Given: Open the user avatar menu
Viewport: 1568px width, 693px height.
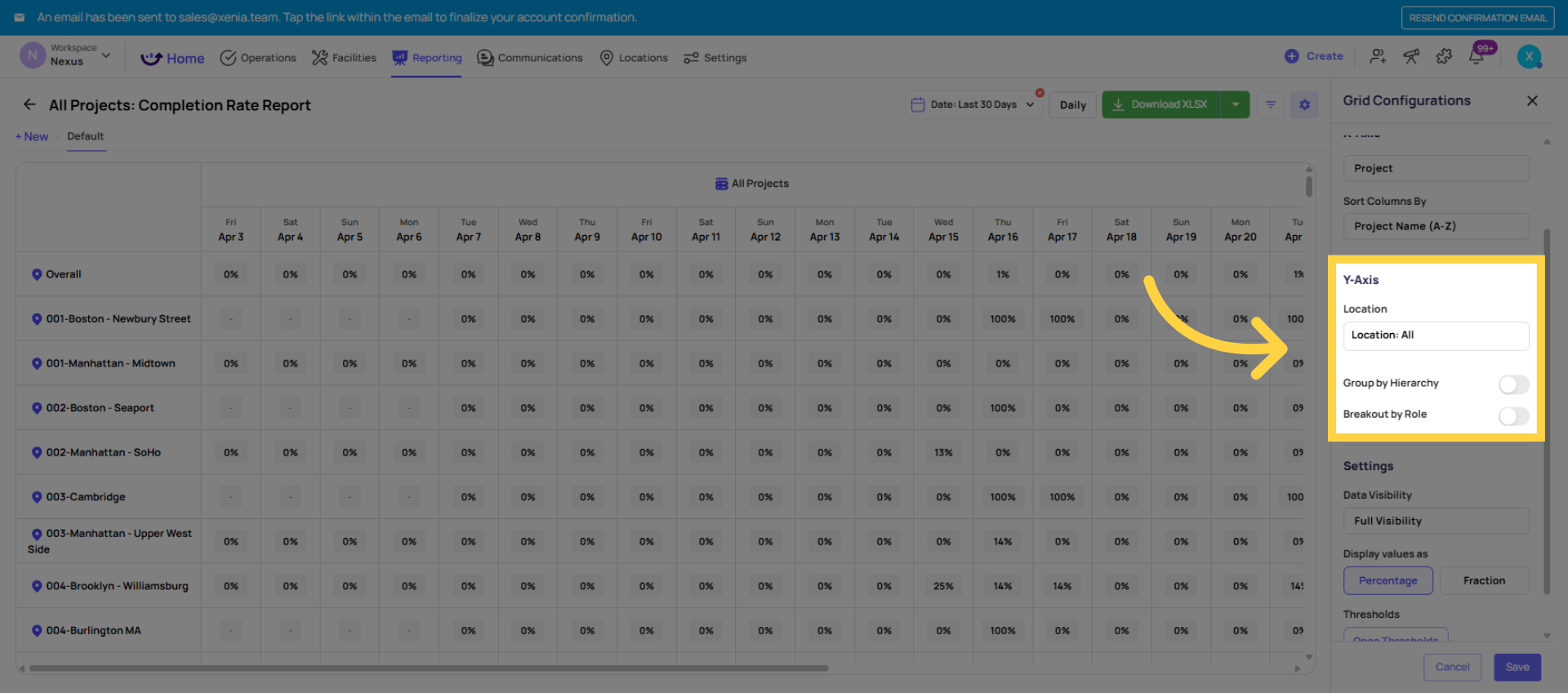Looking at the screenshot, I should [1529, 56].
